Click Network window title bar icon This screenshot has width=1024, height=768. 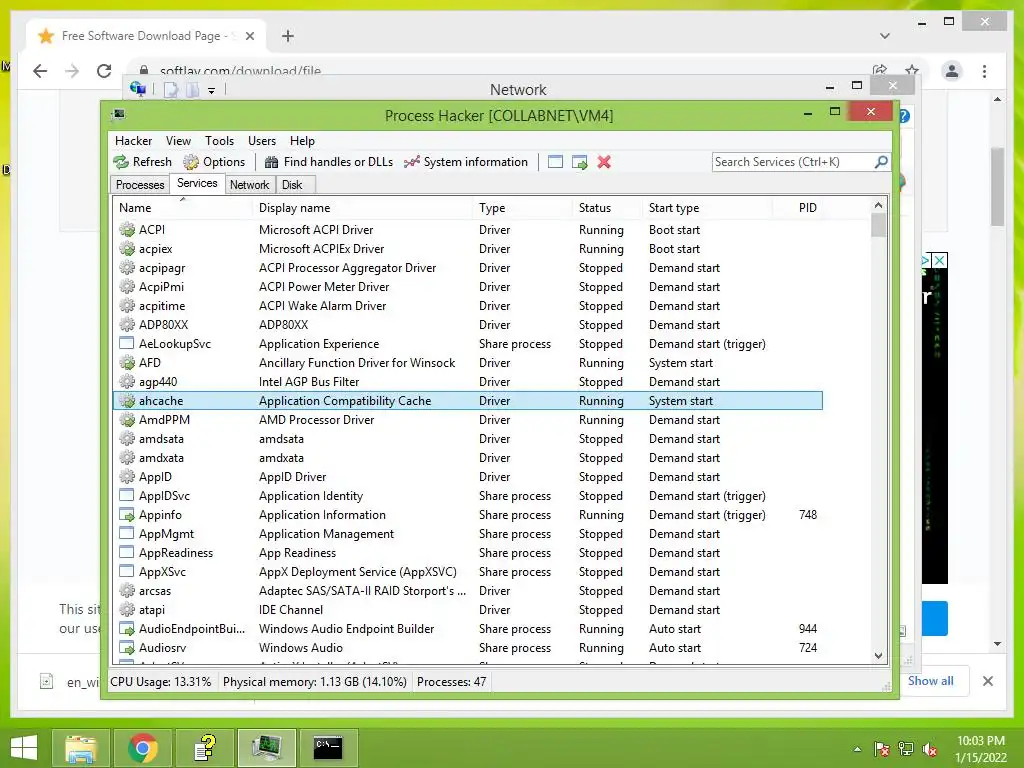tap(138, 88)
